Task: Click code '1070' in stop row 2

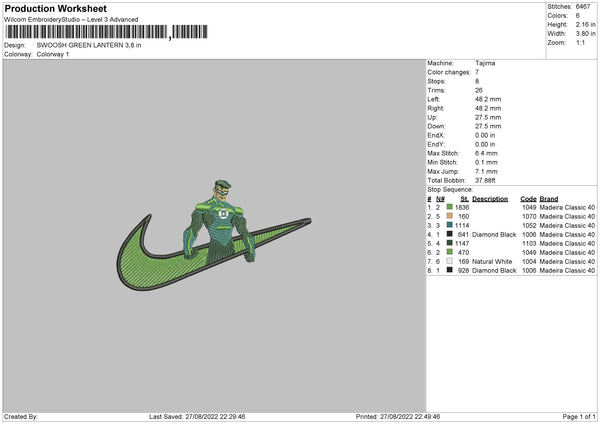Action: click(x=529, y=217)
